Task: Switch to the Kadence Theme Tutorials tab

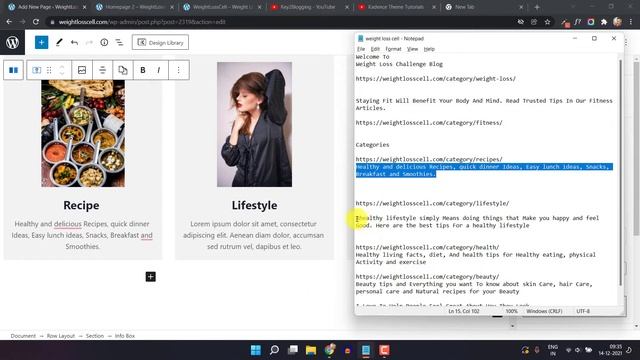Action: tap(396, 7)
